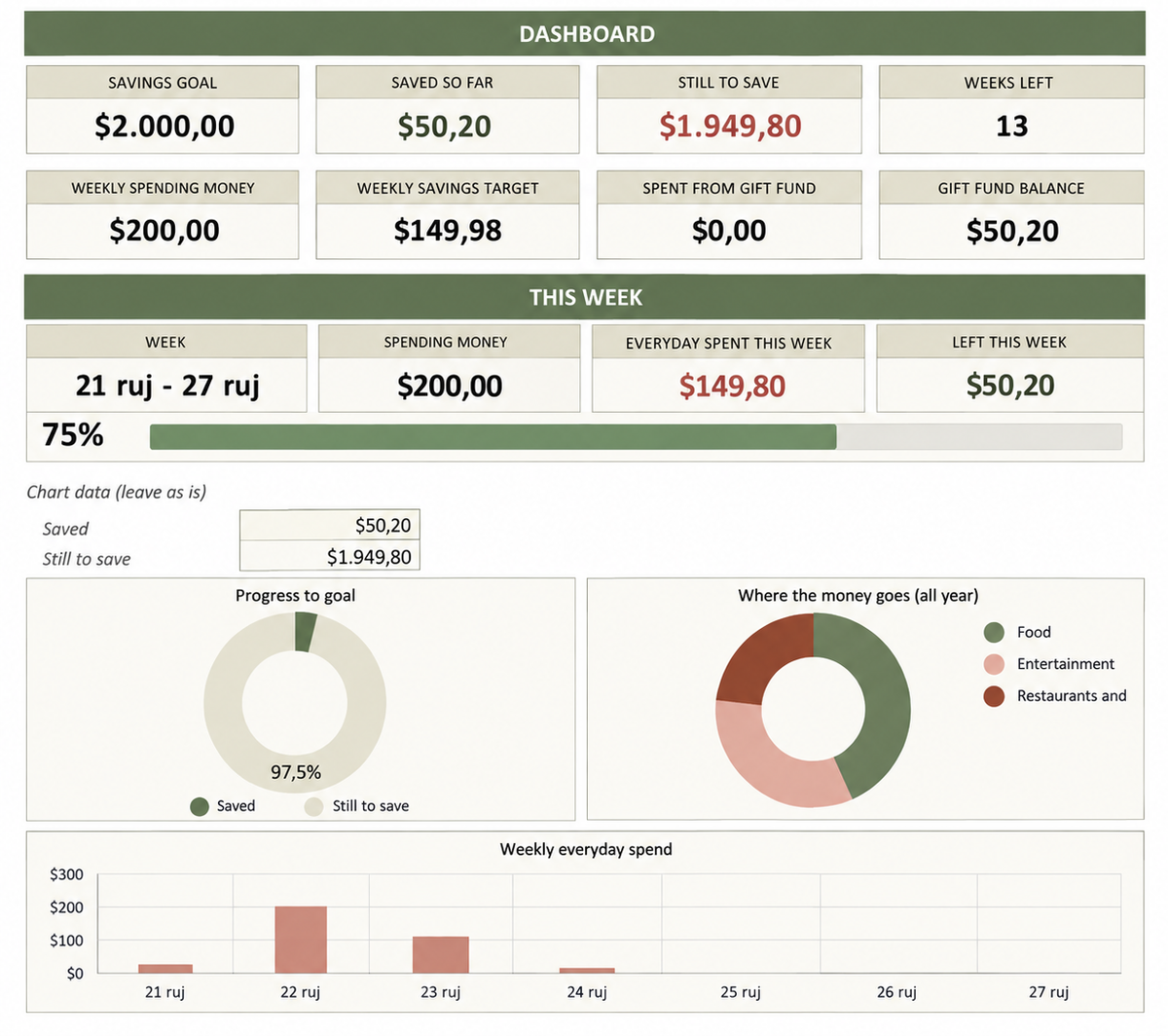Select the SPENT FROM GIFT FUND label
Image resolution: width=1168 pixels, height=1036 pixels.
click(729, 188)
